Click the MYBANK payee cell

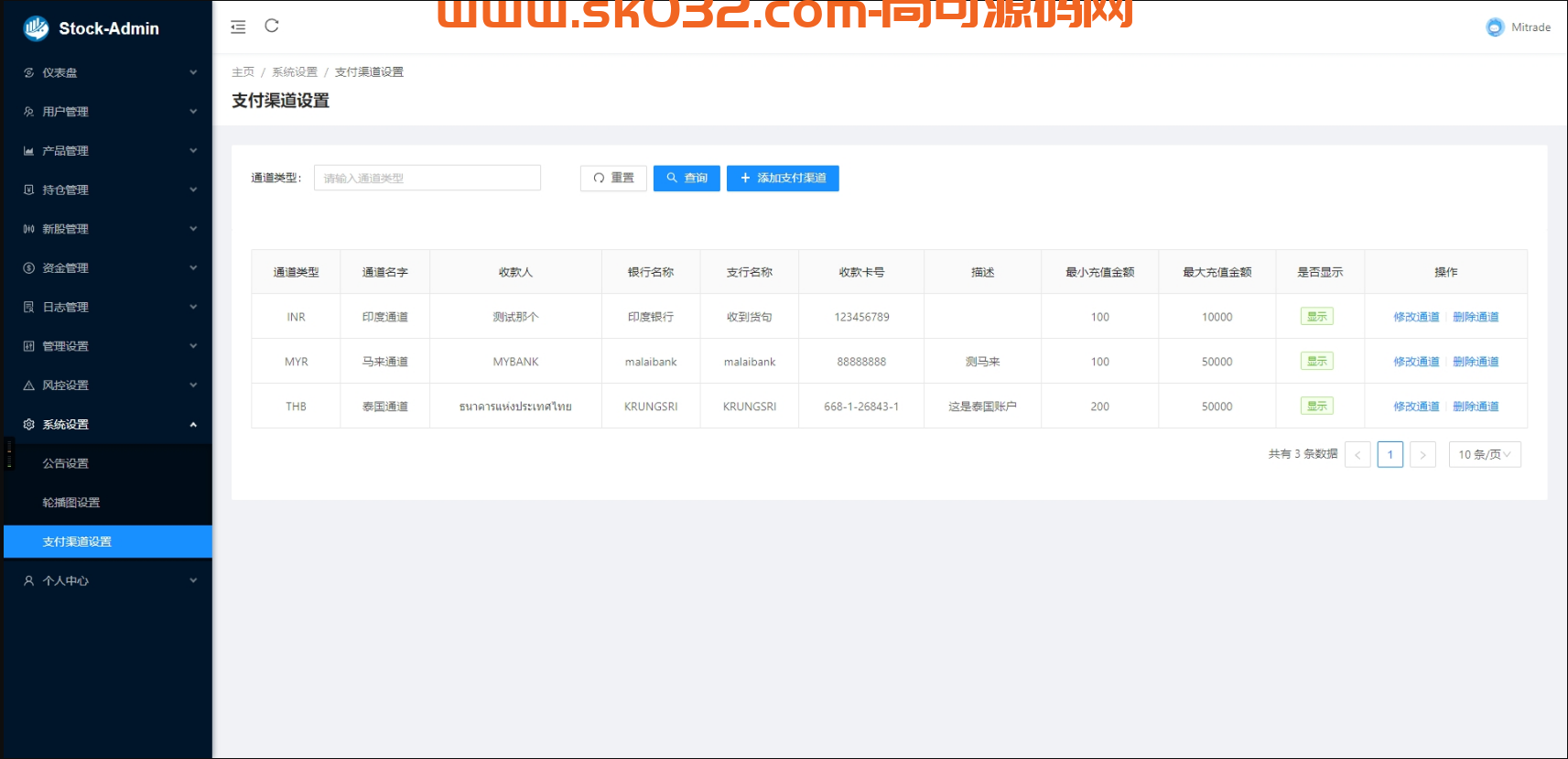pos(515,362)
